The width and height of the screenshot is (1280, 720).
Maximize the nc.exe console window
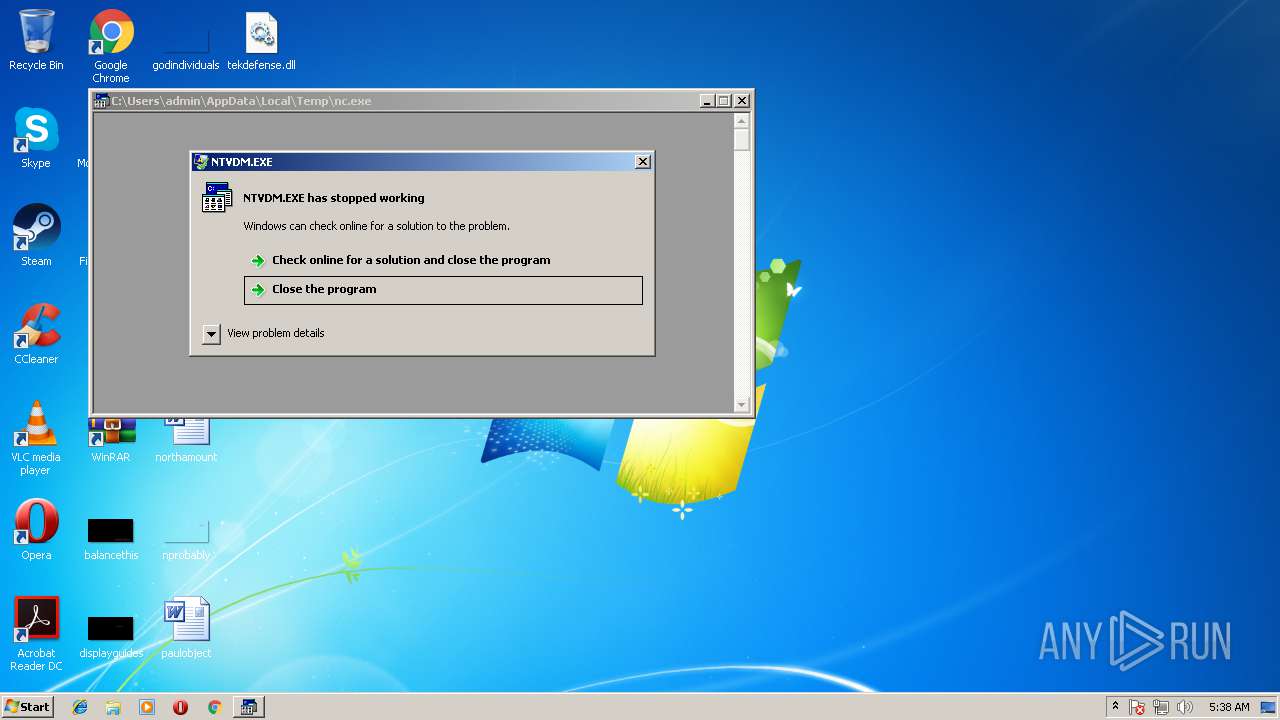pyautogui.click(x=723, y=101)
